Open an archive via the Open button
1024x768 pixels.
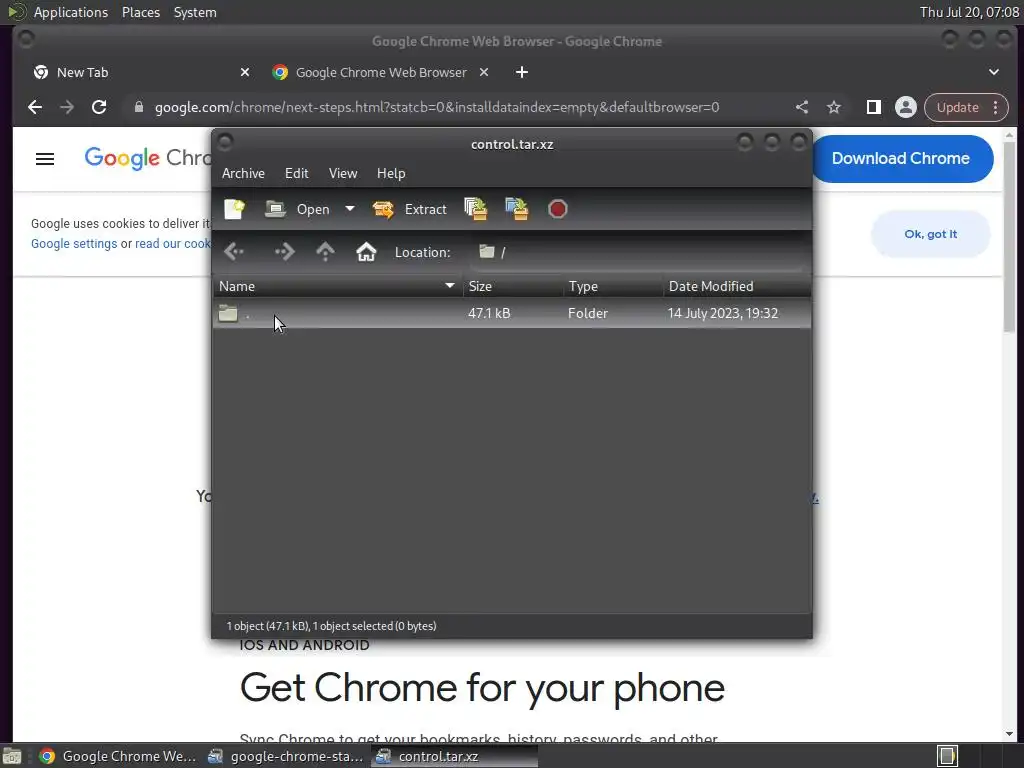[x=297, y=209]
